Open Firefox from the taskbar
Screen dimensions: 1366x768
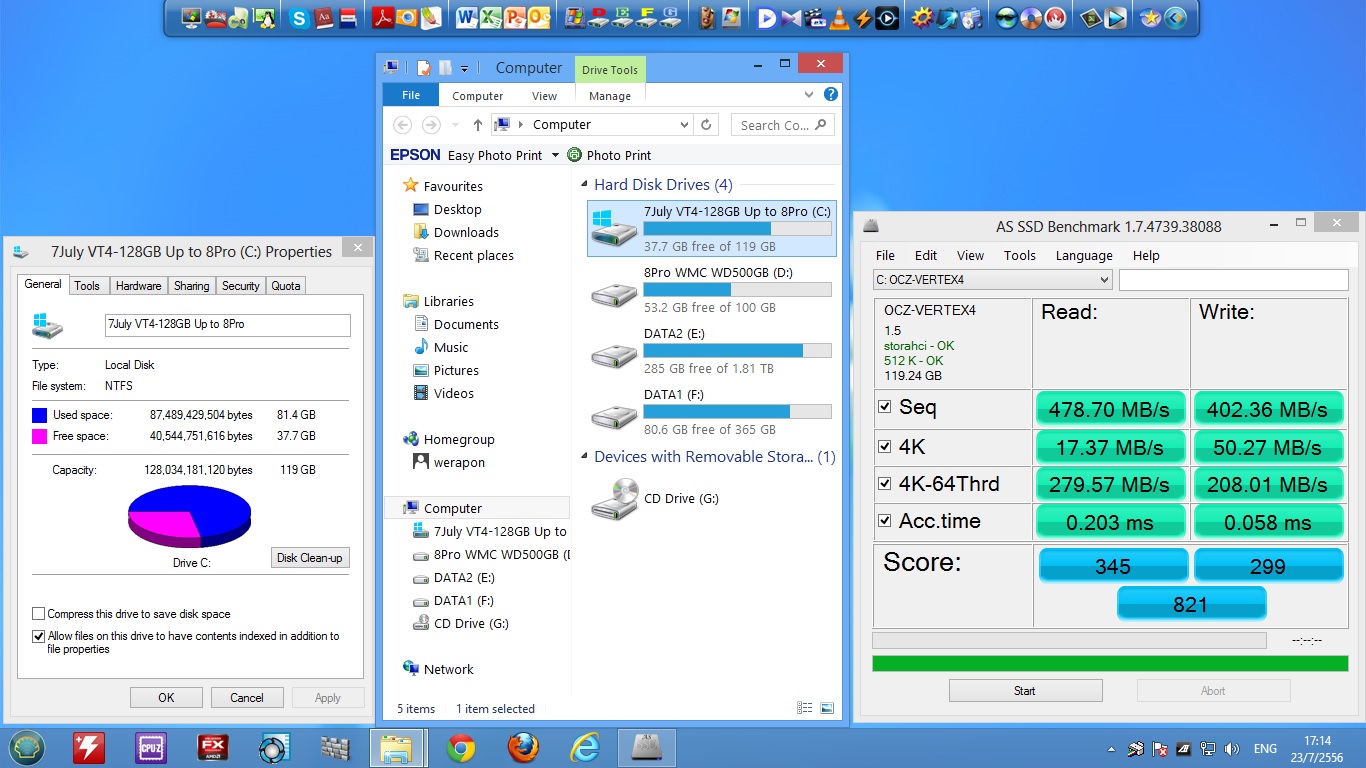click(x=522, y=747)
